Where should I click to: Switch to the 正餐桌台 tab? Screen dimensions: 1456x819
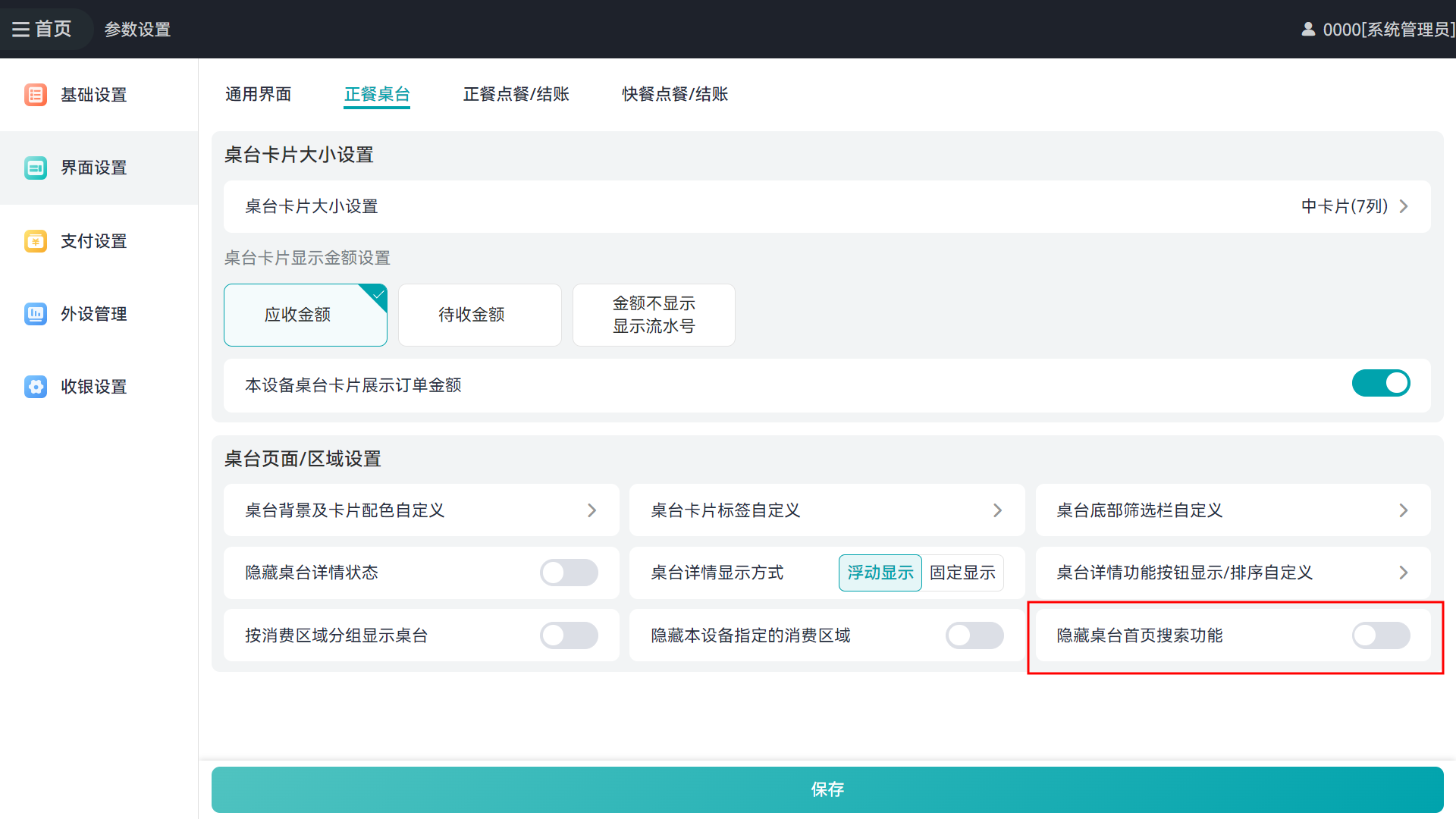pos(377,94)
